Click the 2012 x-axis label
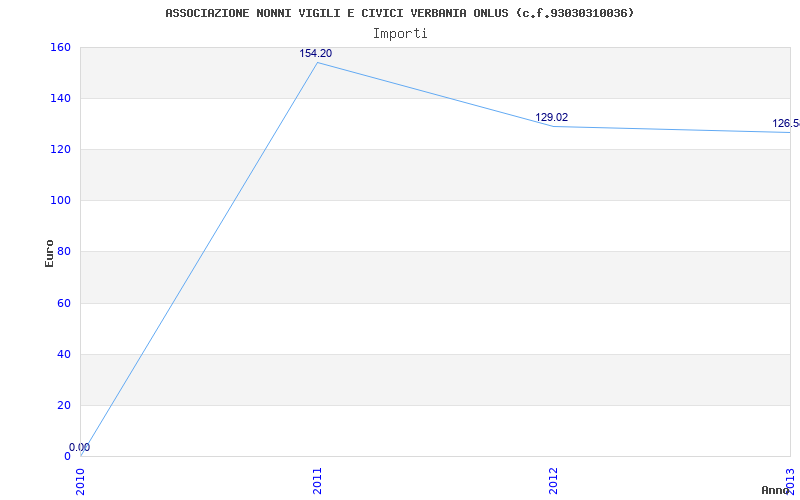The image size is (800, 500). pyautogui.click(x=554, y=481)
